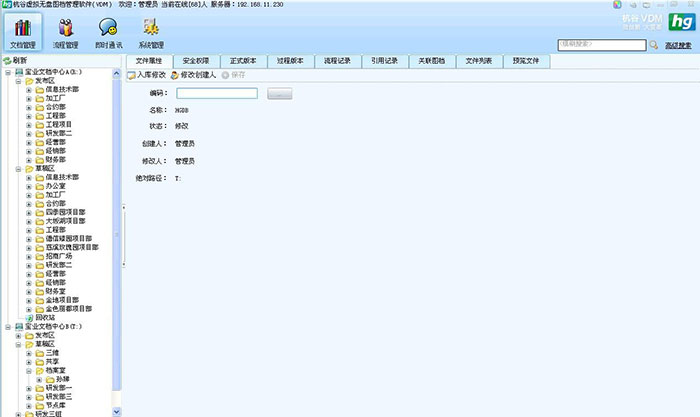This screenshot has height=417, width=700.
Task: Collapse the 档案室 folder node
Action: pos(29,371)
